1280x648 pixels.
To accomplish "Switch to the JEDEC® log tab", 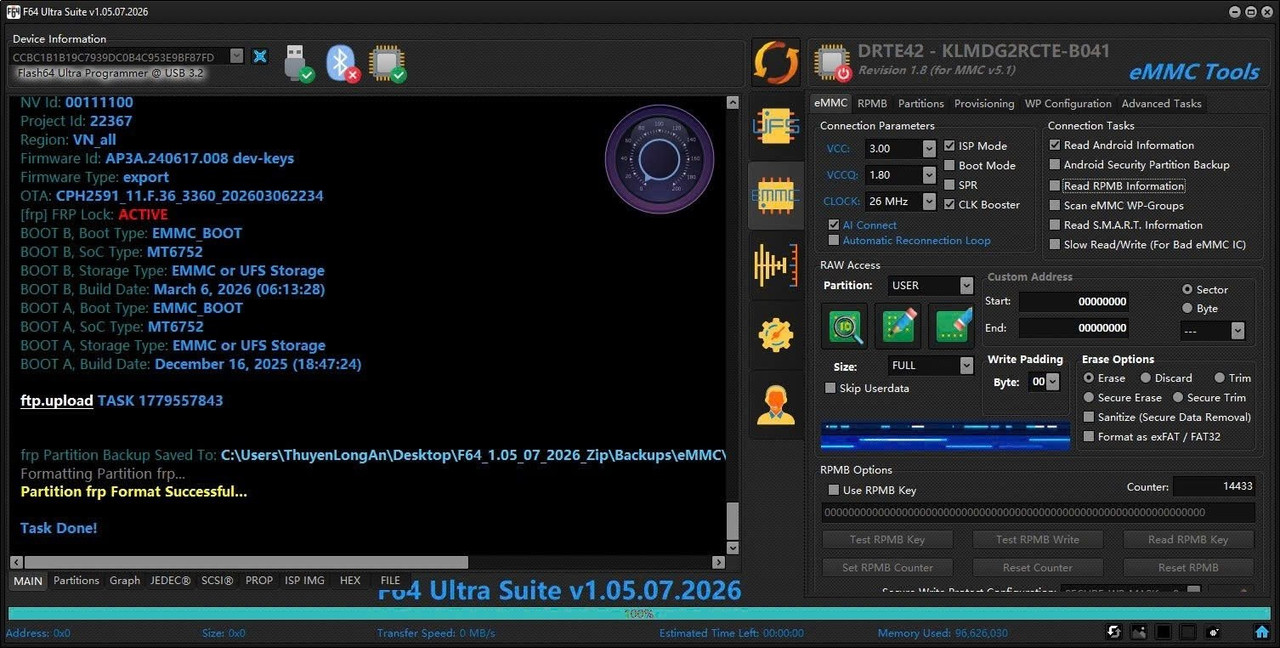I will point(170,580).
